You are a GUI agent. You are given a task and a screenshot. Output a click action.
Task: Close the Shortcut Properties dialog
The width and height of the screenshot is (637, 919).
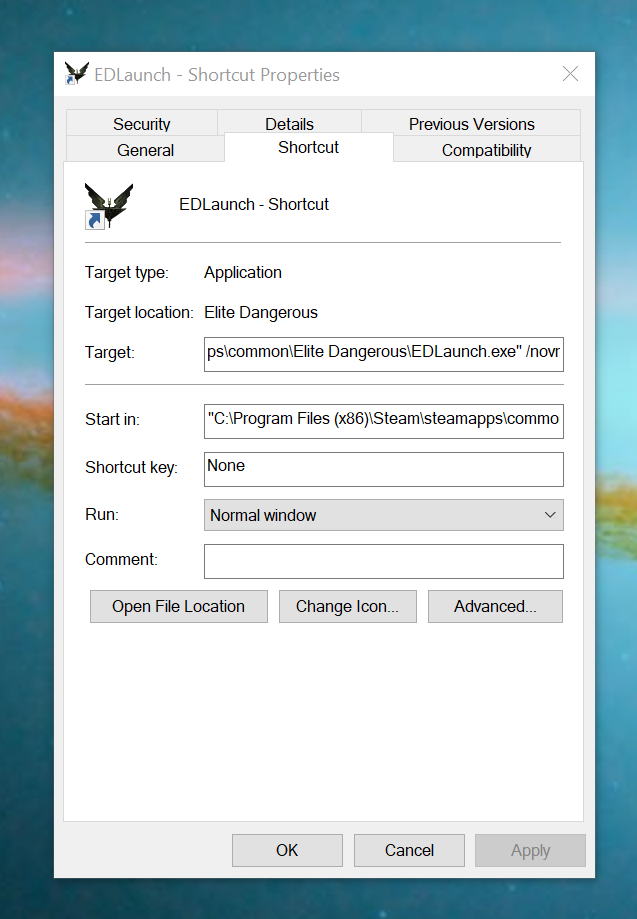click(x=570, y=74)
